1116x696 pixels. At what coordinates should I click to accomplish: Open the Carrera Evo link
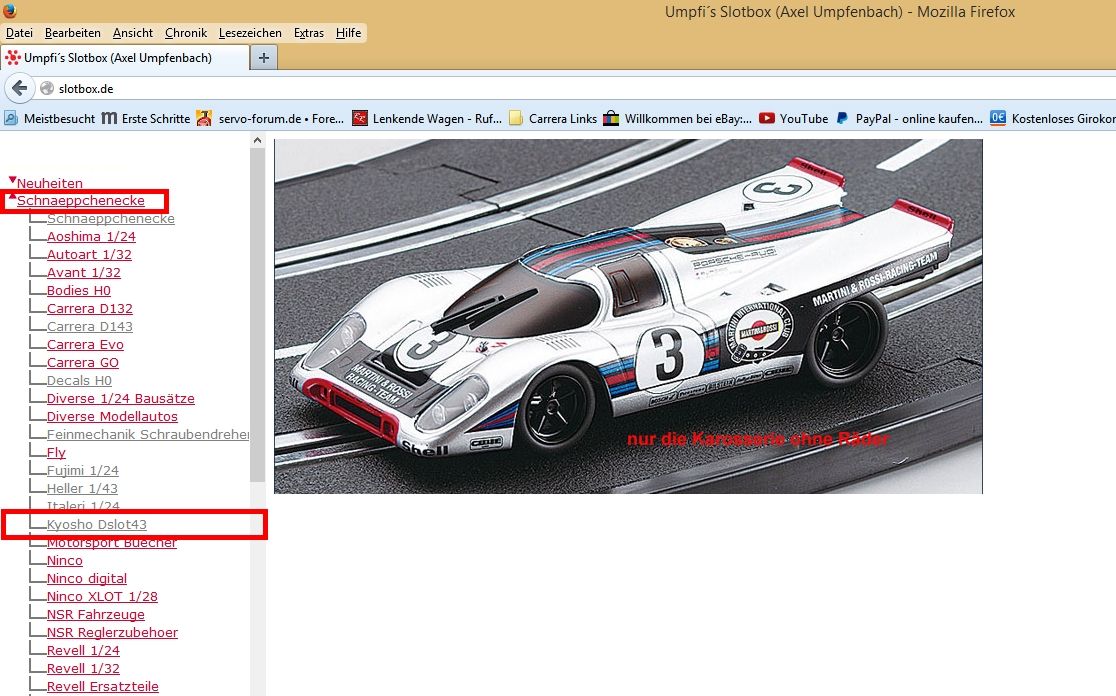point(85,345)
